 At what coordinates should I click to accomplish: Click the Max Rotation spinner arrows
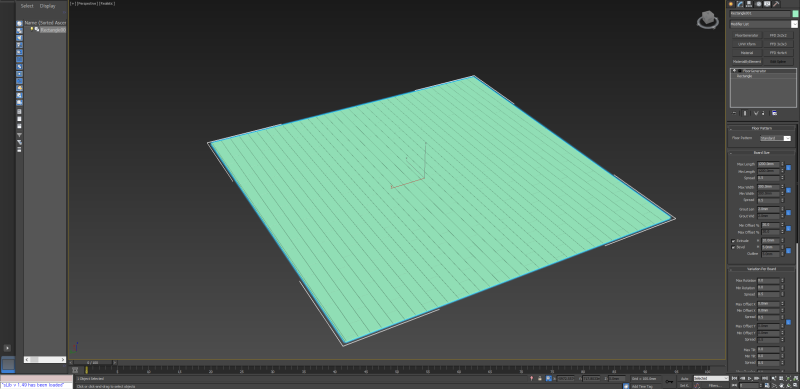pos(782,280)
